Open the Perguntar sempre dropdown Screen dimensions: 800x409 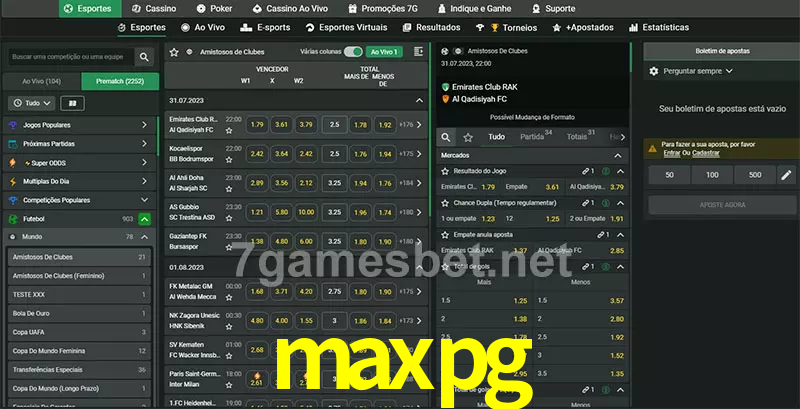coord(697,71)
